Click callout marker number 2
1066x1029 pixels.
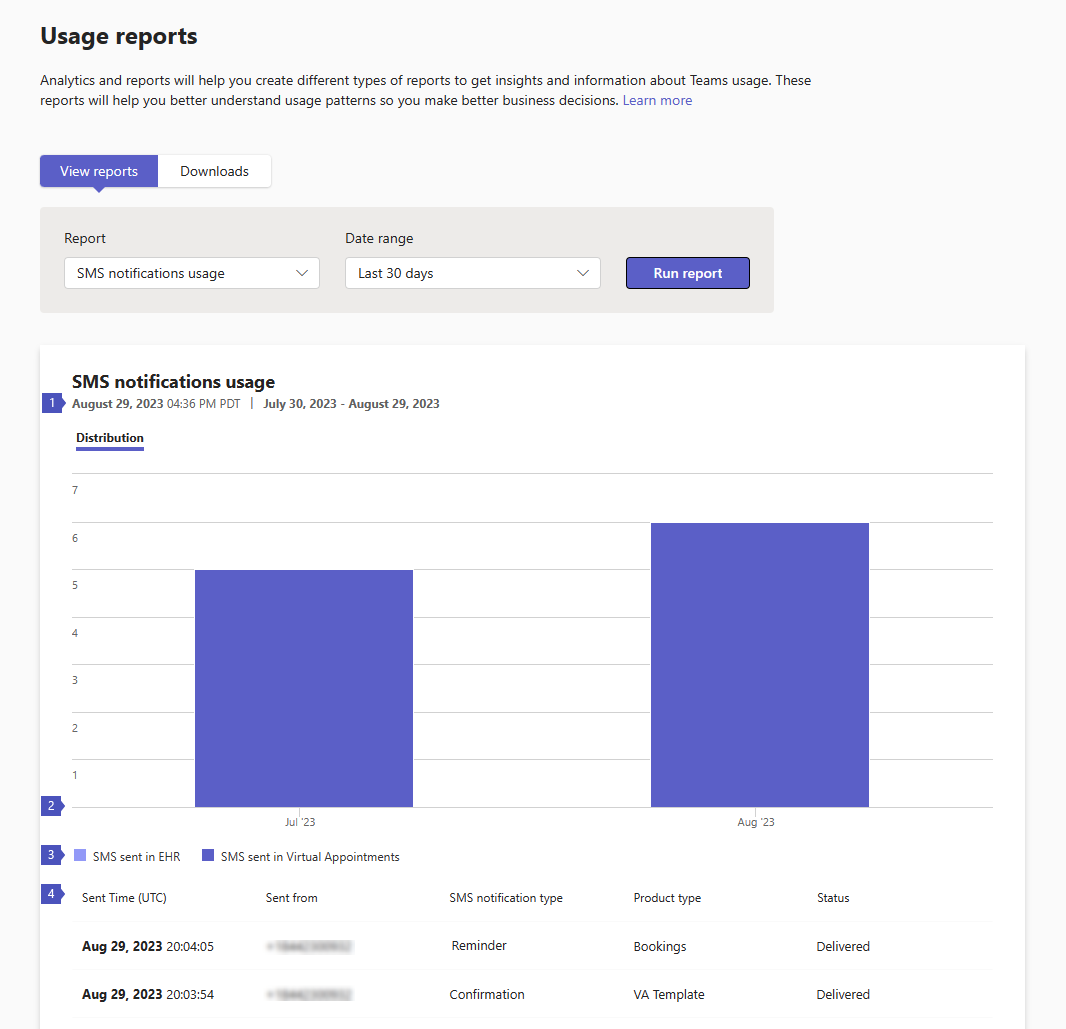51,805
